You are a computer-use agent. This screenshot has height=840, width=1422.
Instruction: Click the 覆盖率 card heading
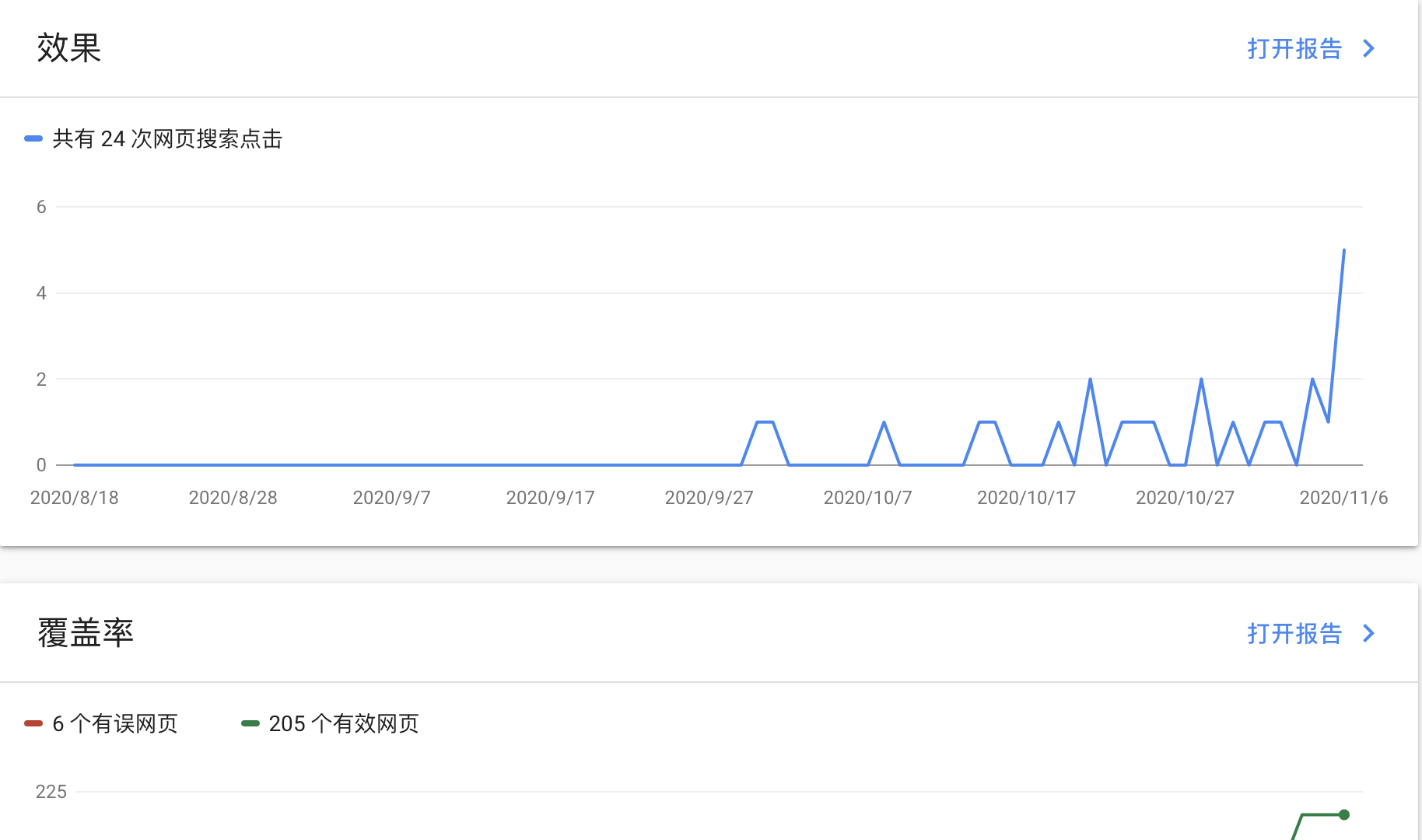pyautogui.click(x=86, y=633)
